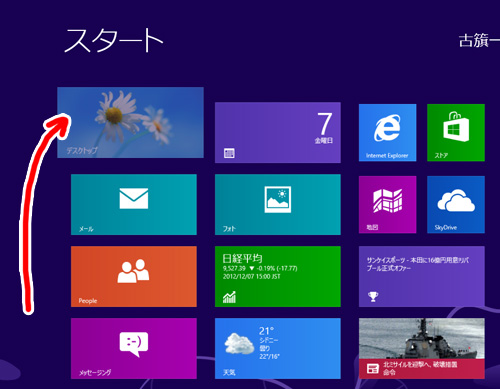500x389 pixels.
Task: Open the news tile with warship photo
Action: pos(422,348)
